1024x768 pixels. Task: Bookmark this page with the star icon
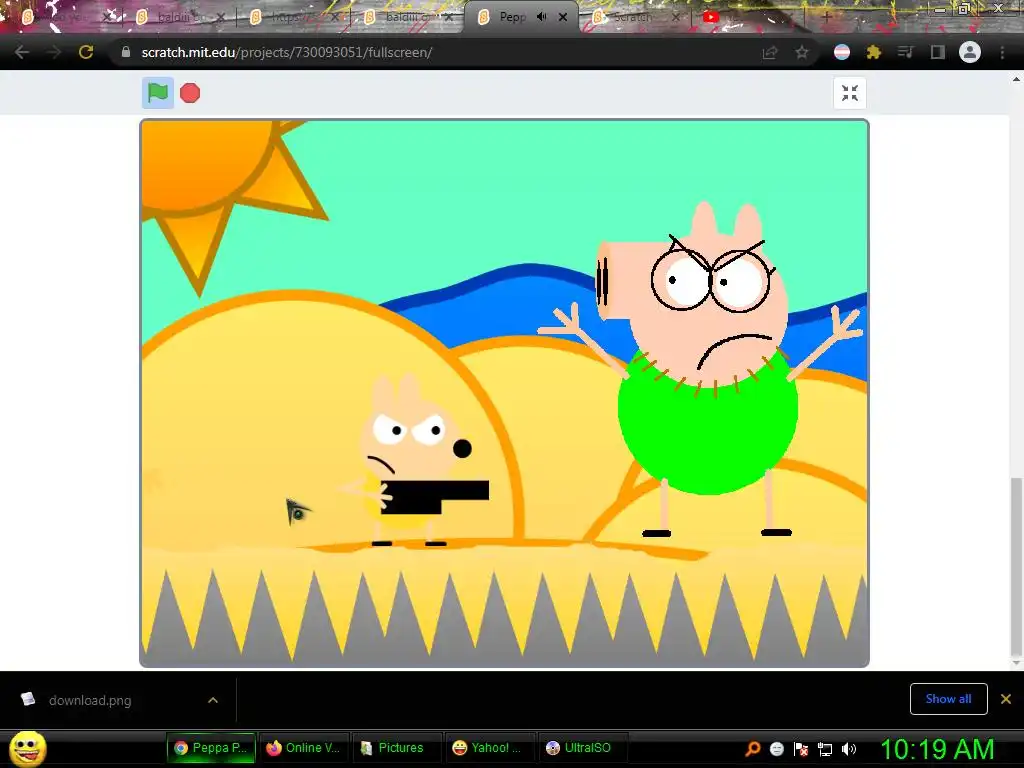point(802,52)
